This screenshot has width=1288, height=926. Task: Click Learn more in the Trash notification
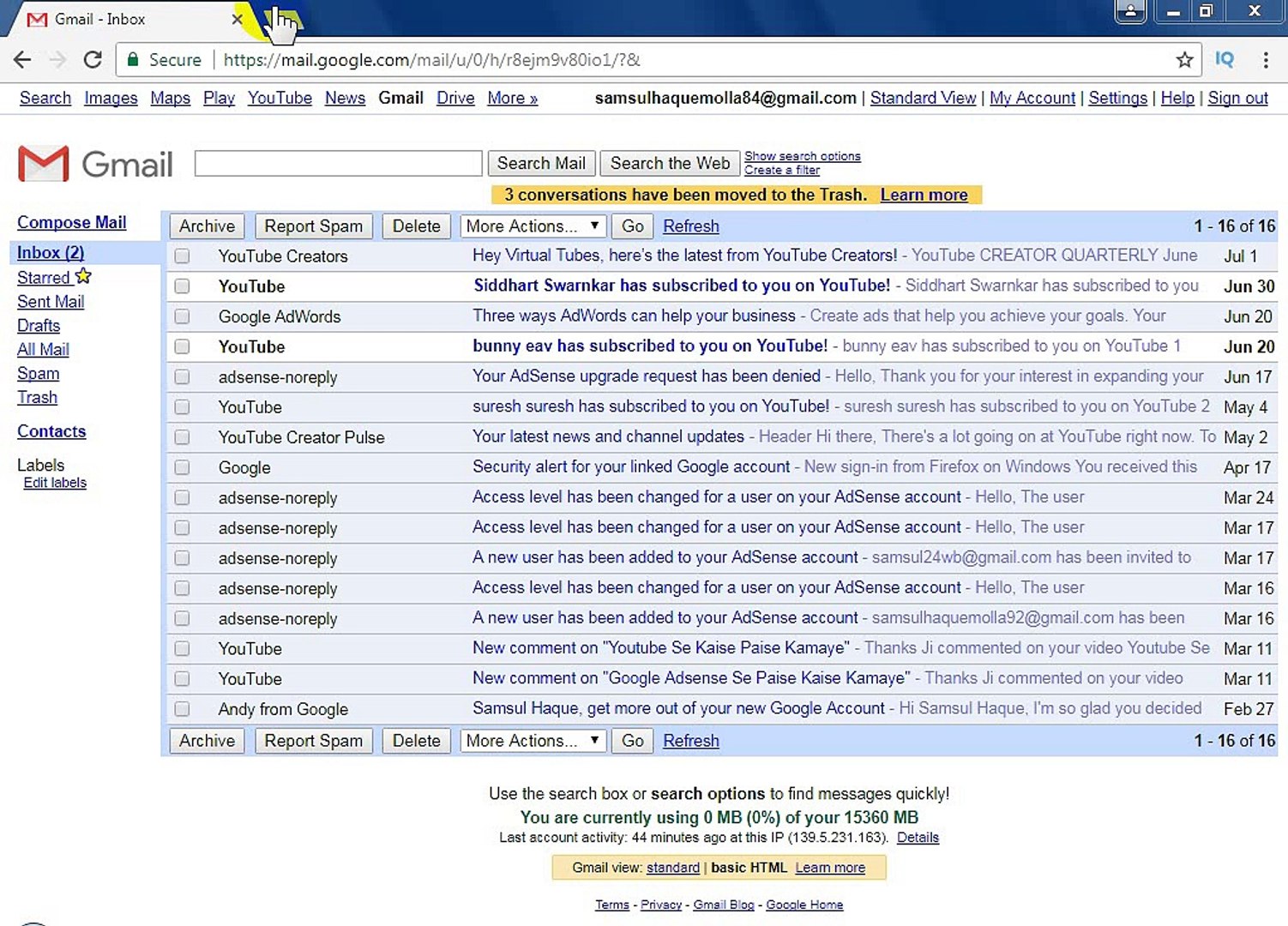tap(924, 195)
